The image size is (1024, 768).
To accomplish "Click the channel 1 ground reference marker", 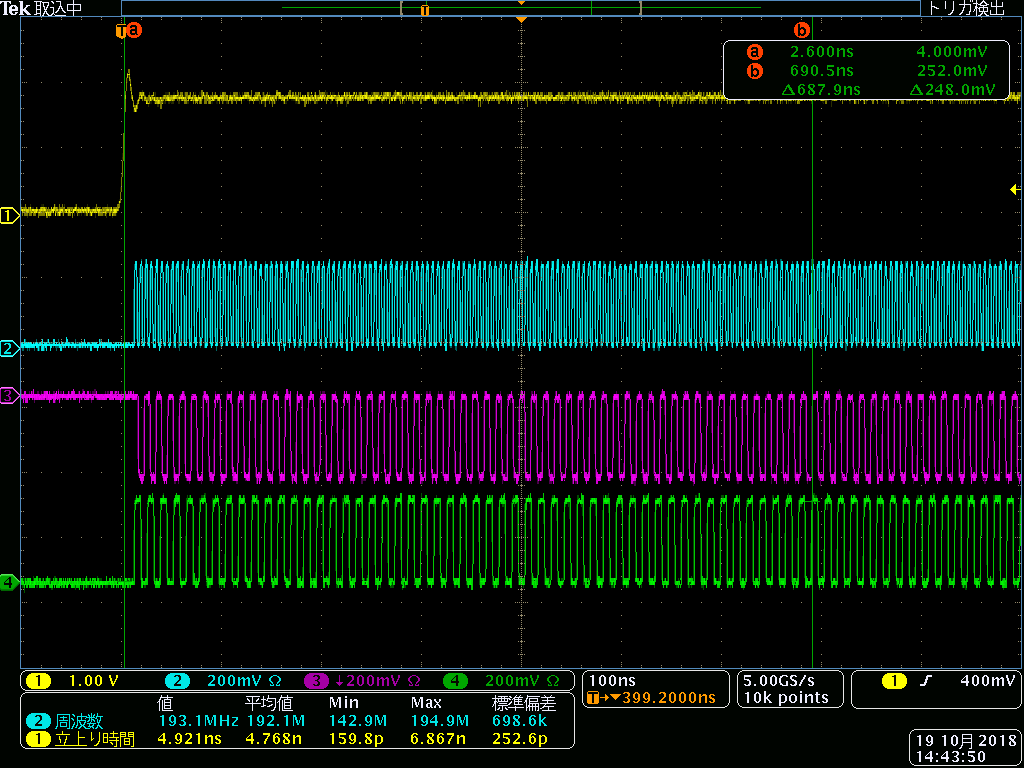I will (9, 214).
